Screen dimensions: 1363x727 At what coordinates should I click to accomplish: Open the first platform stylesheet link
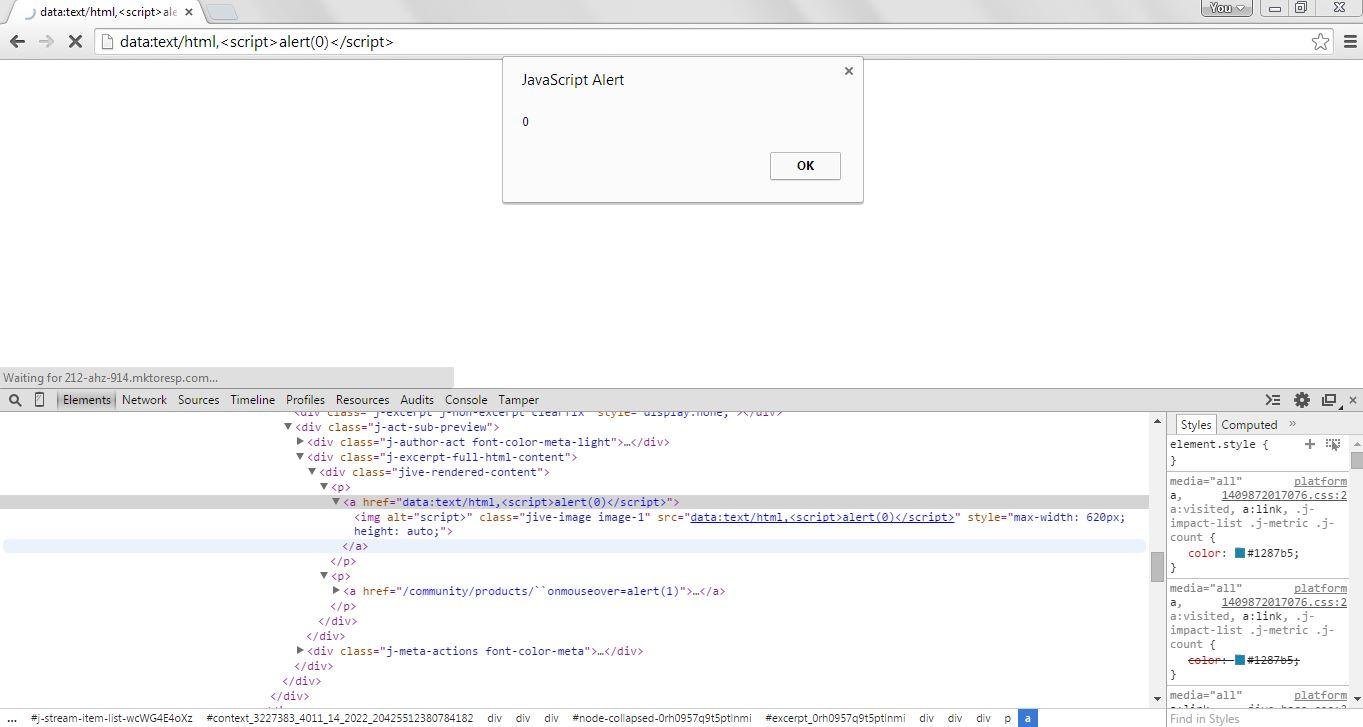(1320, 481)
